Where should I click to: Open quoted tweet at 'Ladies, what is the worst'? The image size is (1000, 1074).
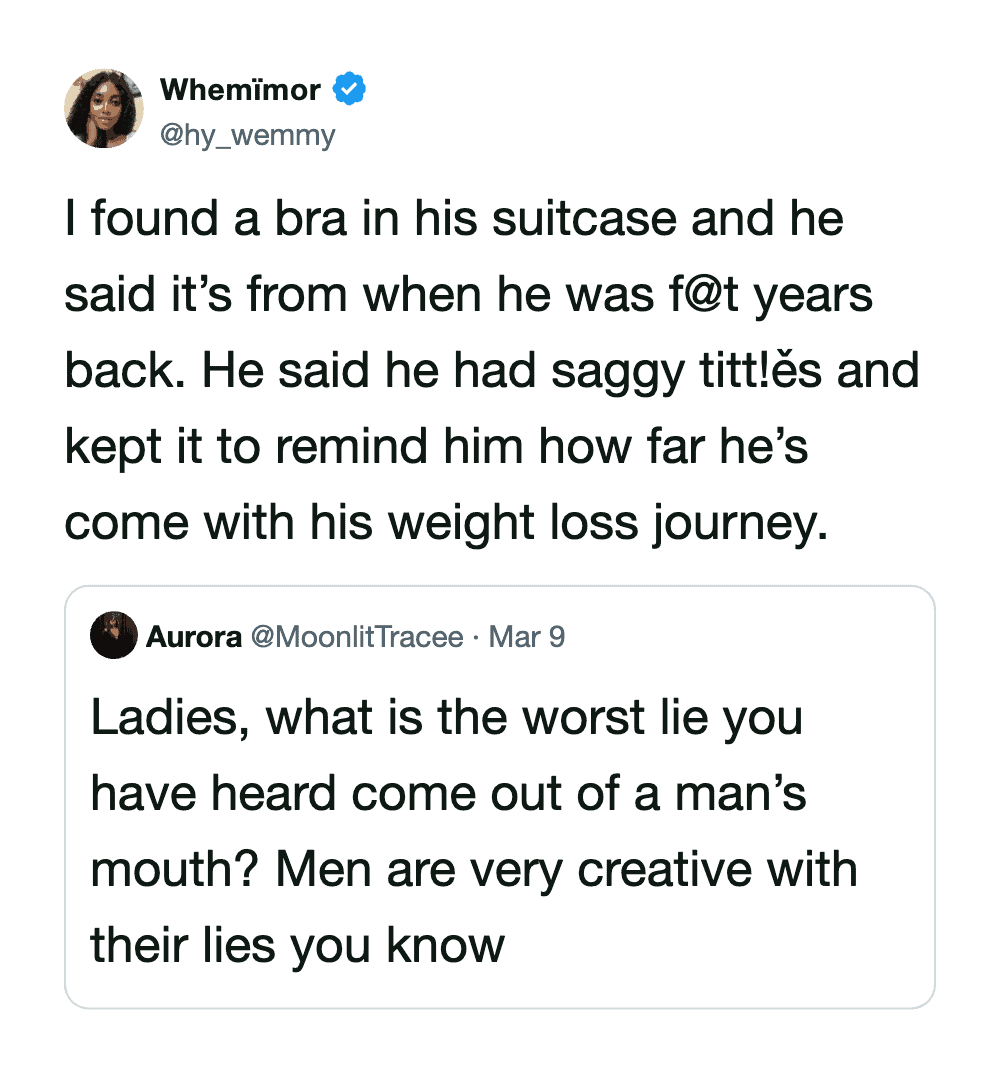(447, 717)
